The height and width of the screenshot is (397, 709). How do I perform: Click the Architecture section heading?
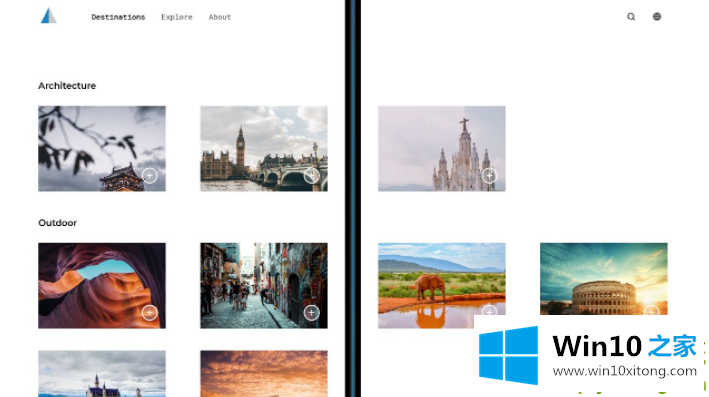(x=67, y=86)
